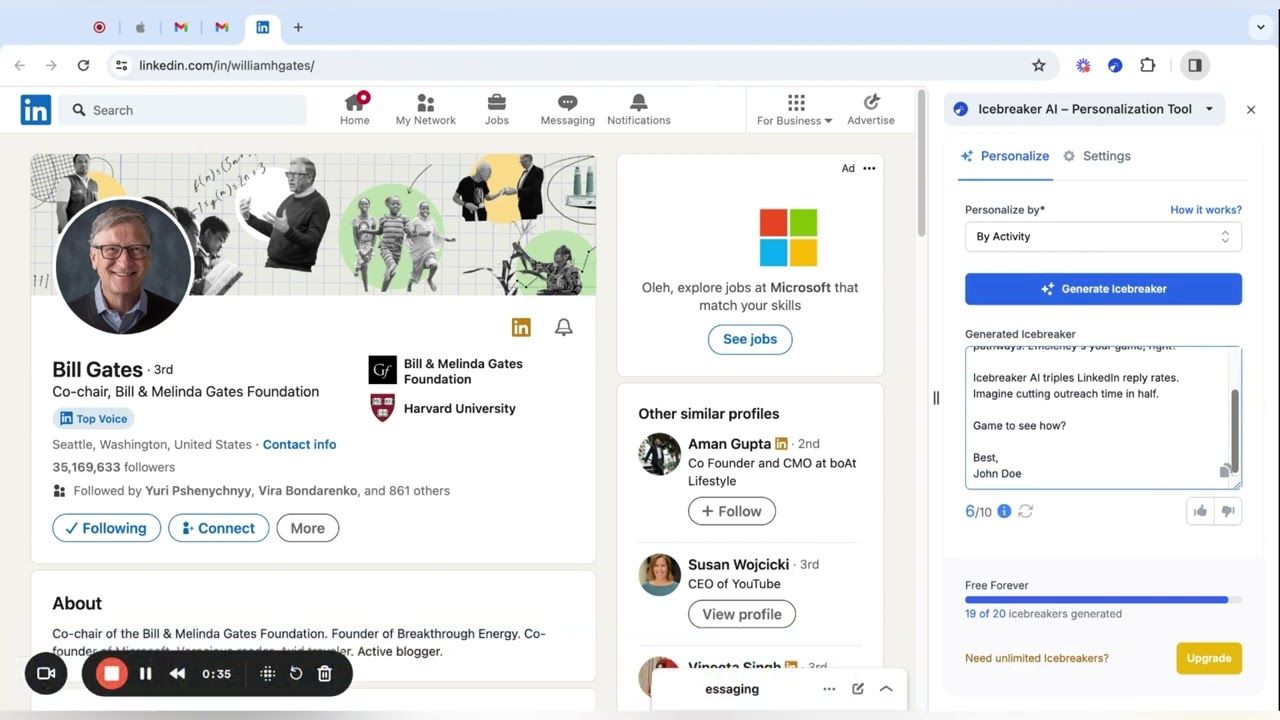Open Advertise icon
Image resolution: width=1280 pixels, height=720 pixels.
(871, 102)
